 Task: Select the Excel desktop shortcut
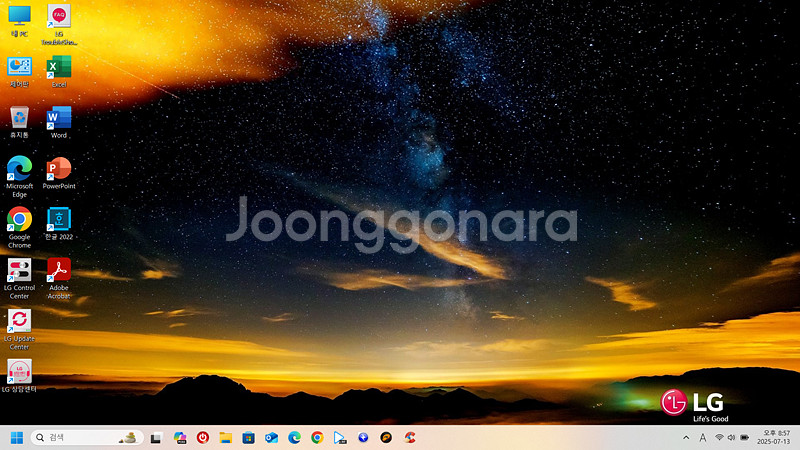(59, 71)
